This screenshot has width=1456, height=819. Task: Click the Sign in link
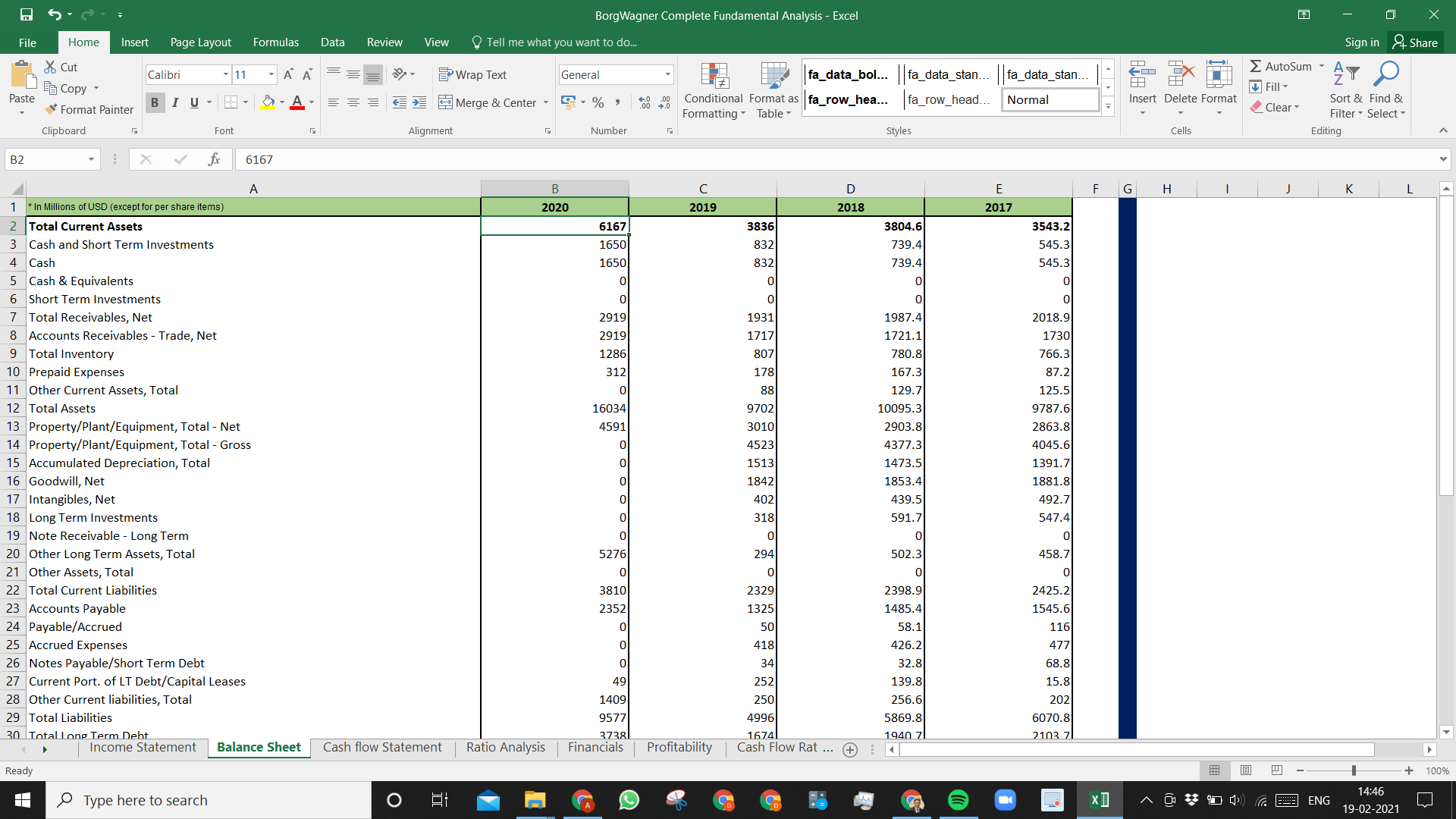[1362, 42]
